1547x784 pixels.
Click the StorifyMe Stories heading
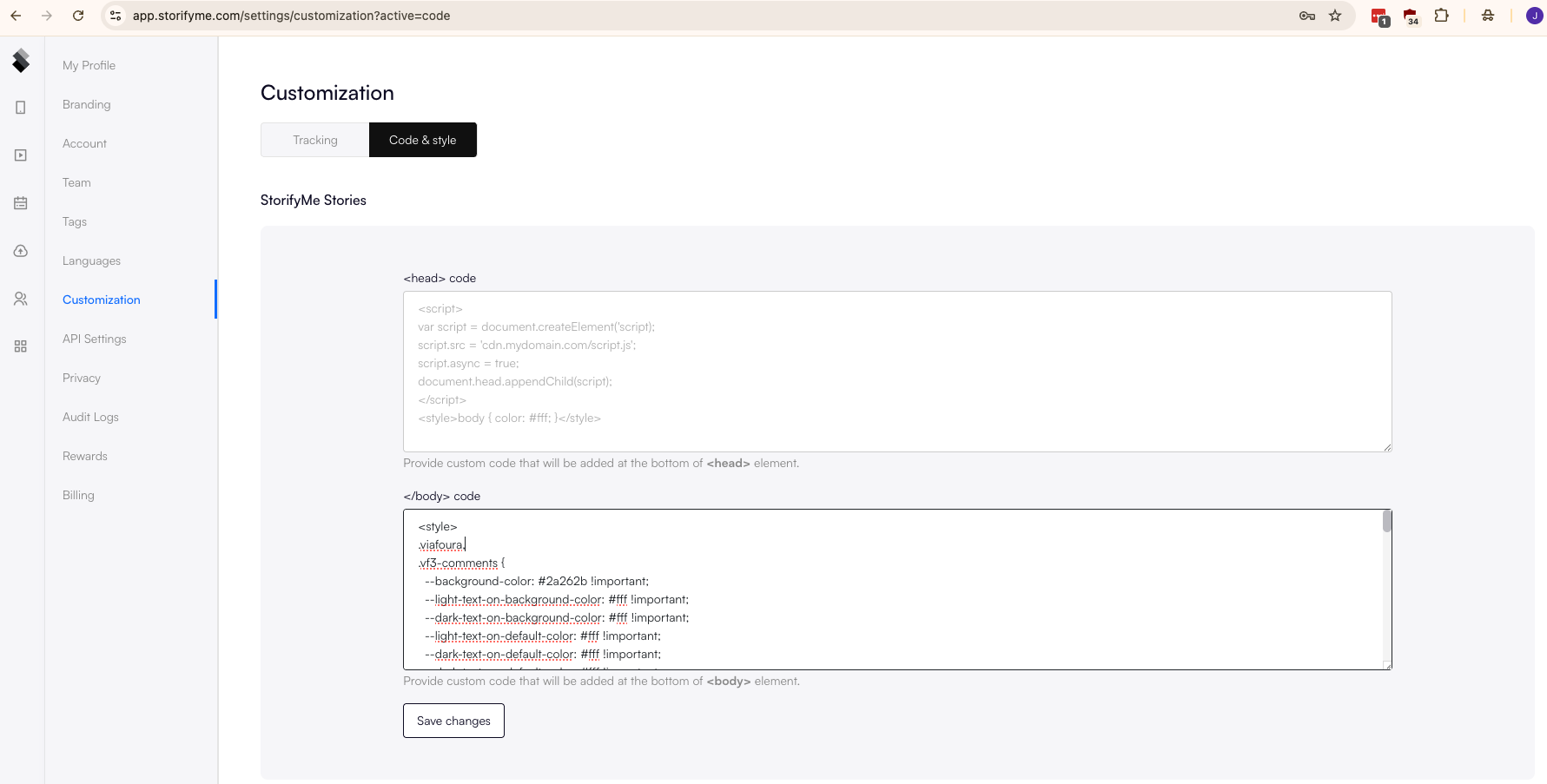(314, 200)
